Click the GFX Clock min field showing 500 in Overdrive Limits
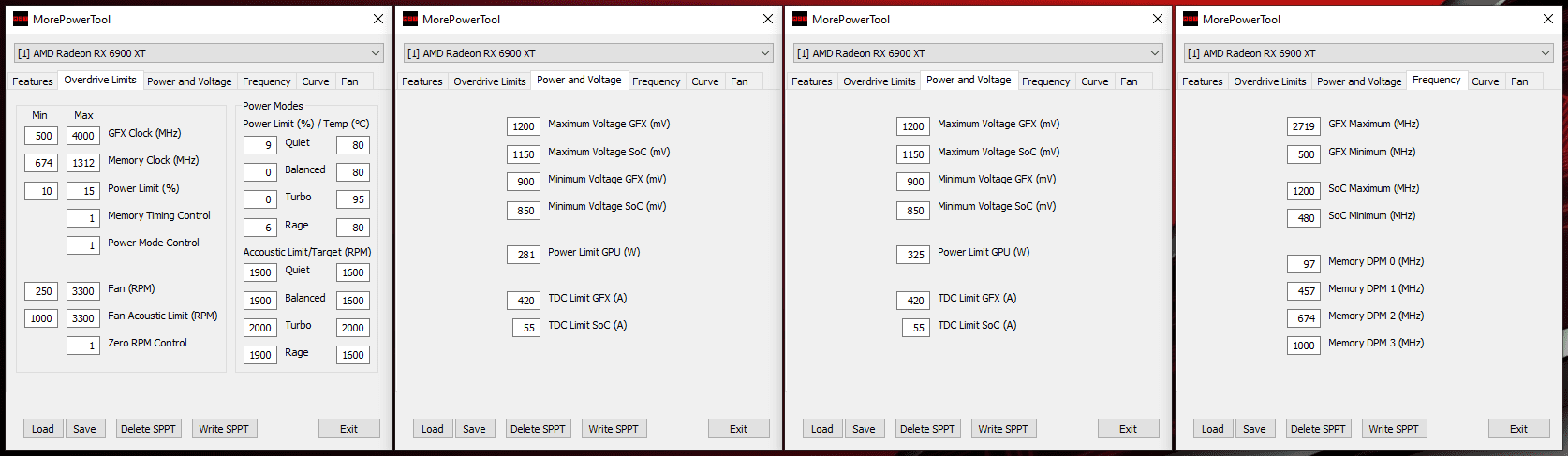1568x456 pixels. click(43, 136)
